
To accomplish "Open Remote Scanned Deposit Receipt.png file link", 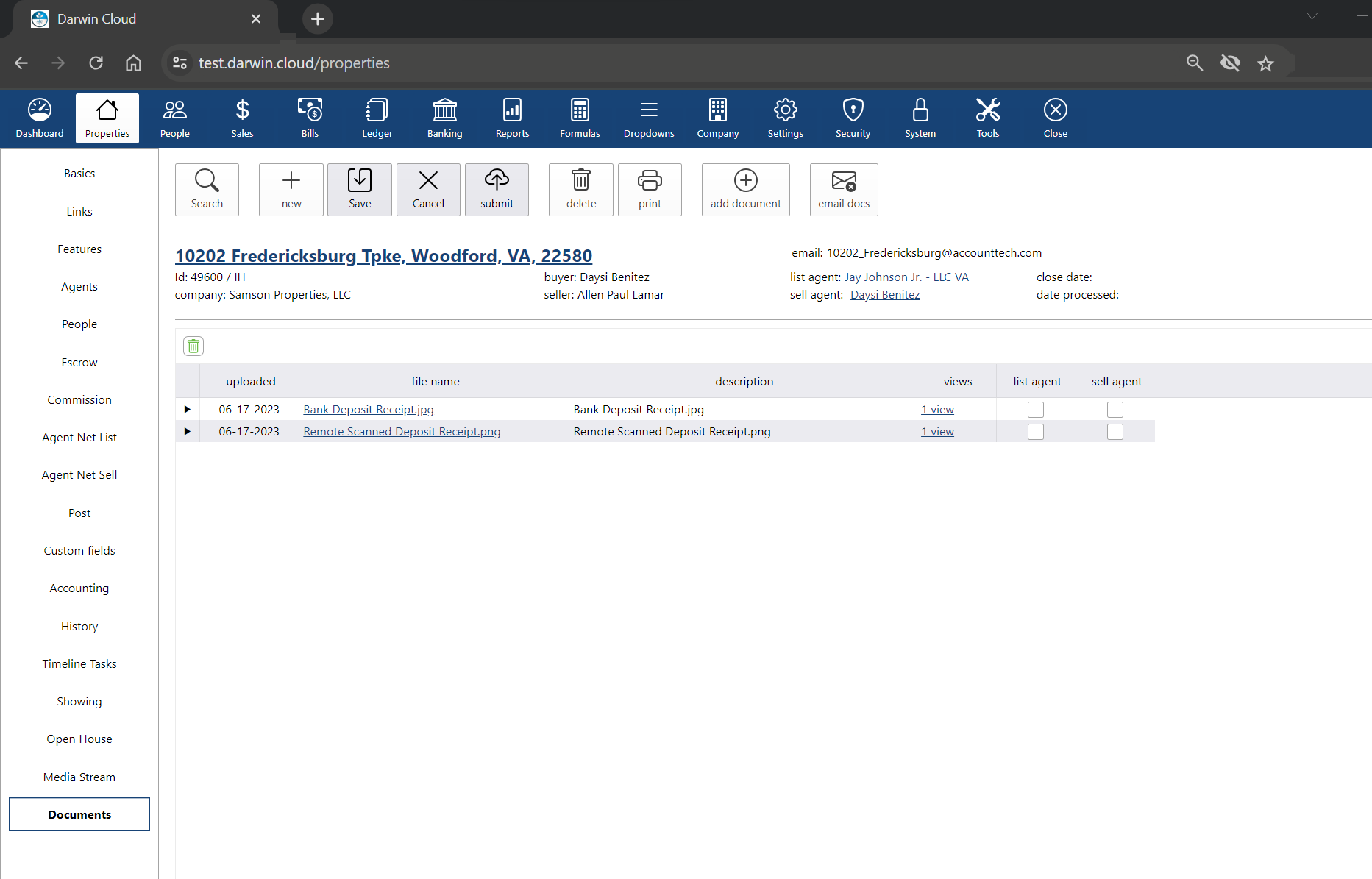I will (x=402, y=432).
